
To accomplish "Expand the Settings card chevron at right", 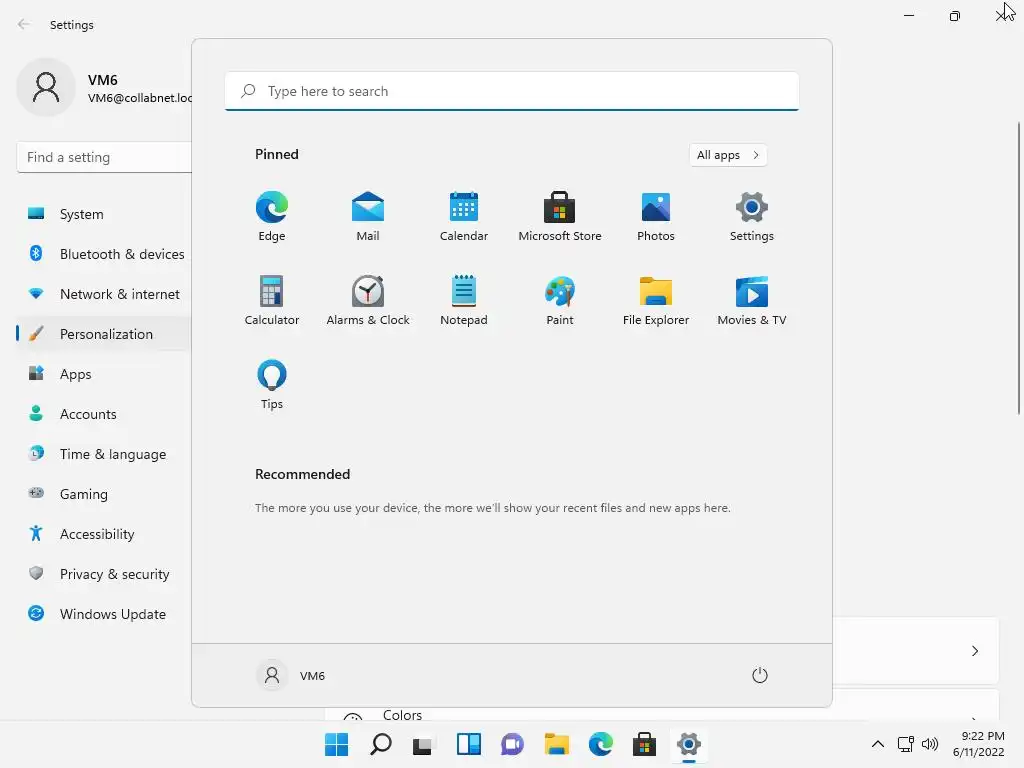I will [x=975, y=651].
